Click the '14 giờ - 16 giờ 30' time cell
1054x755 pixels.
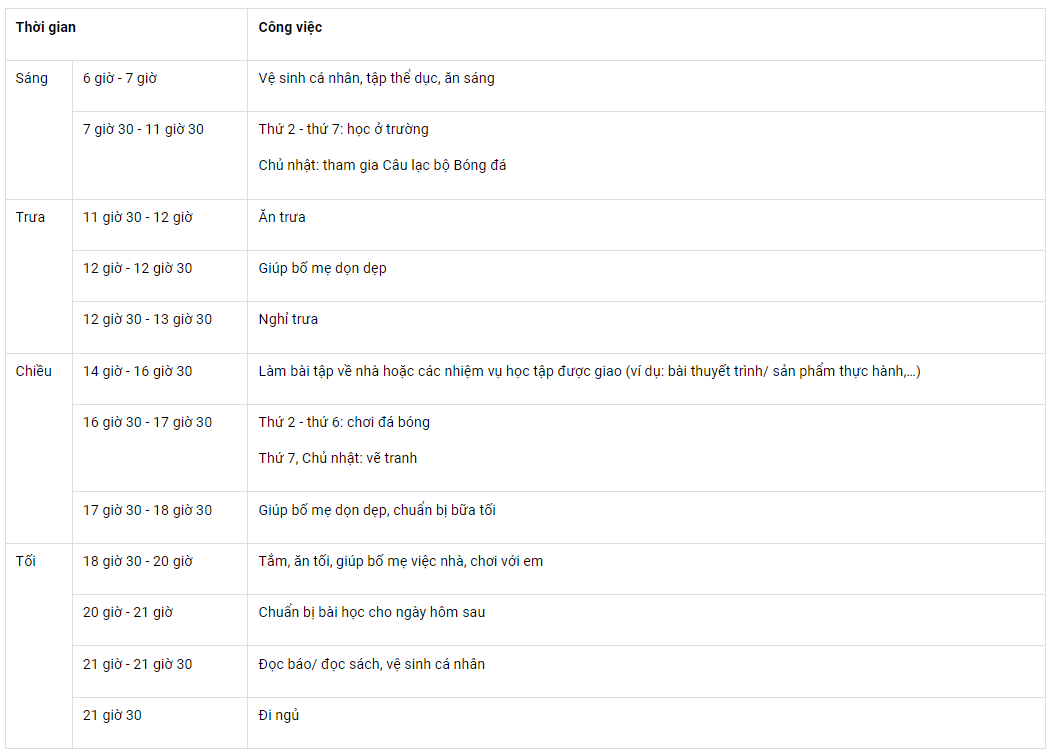pyautogui.click(x=160, y=379)
